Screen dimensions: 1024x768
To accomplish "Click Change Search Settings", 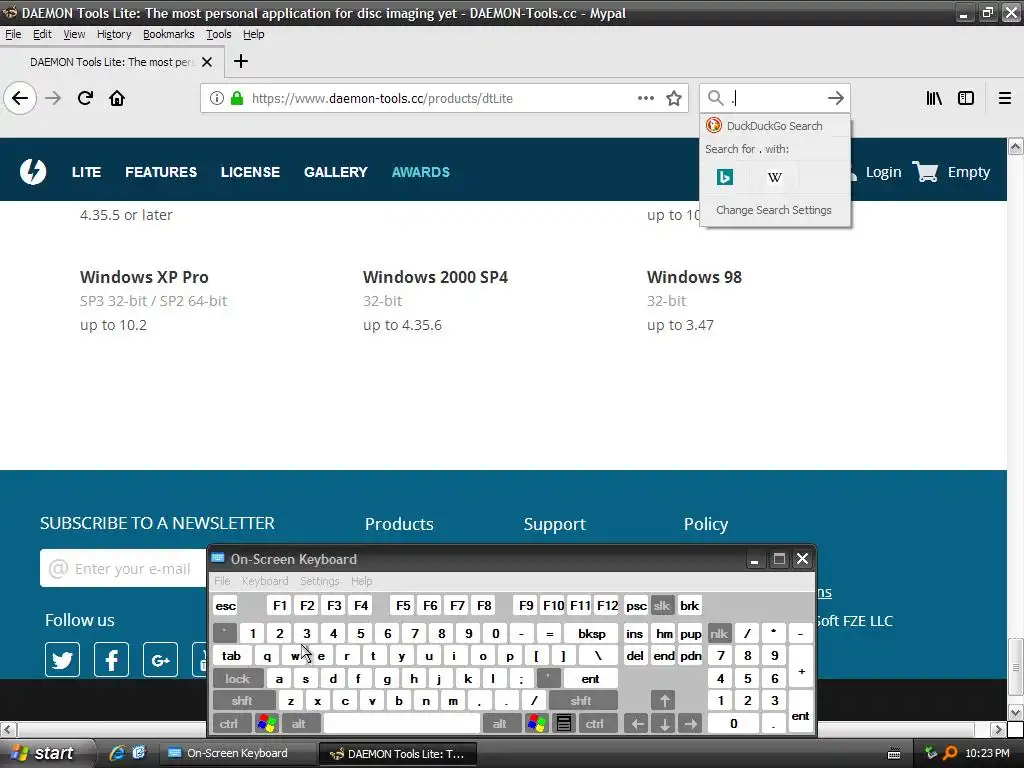I will 774,210.
